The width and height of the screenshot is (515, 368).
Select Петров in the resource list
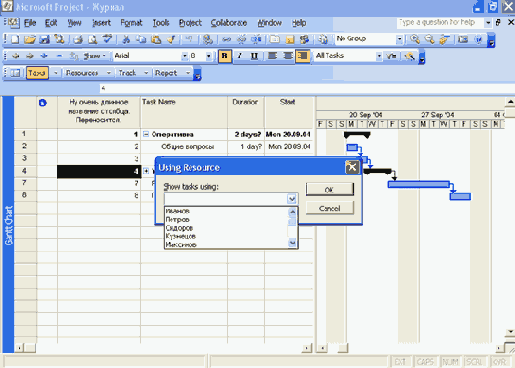178,220
